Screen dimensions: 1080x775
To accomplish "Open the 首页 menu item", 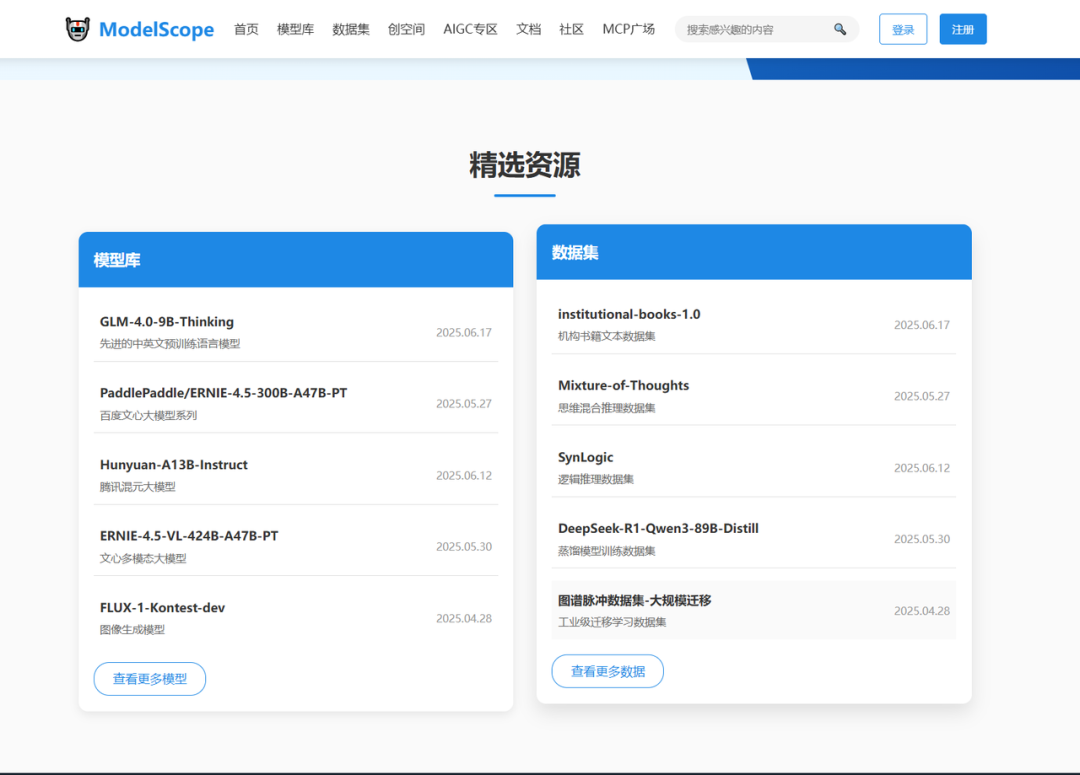I will 246,29.
